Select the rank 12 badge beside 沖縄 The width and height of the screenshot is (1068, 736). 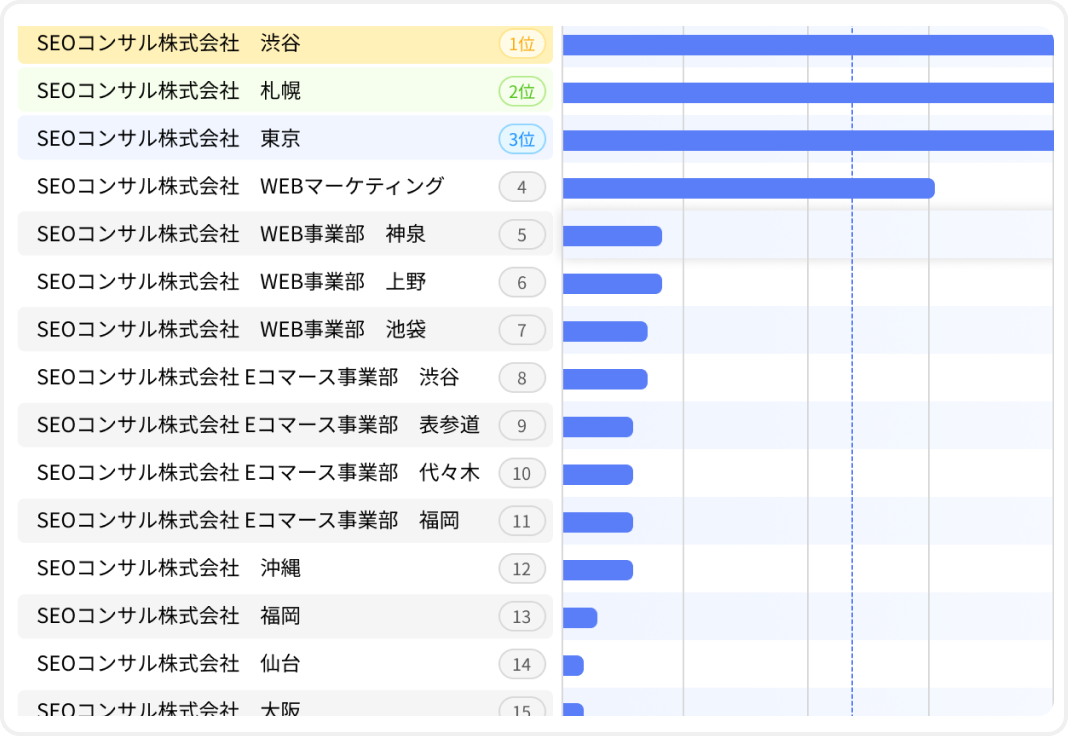[x=522, y=568]
